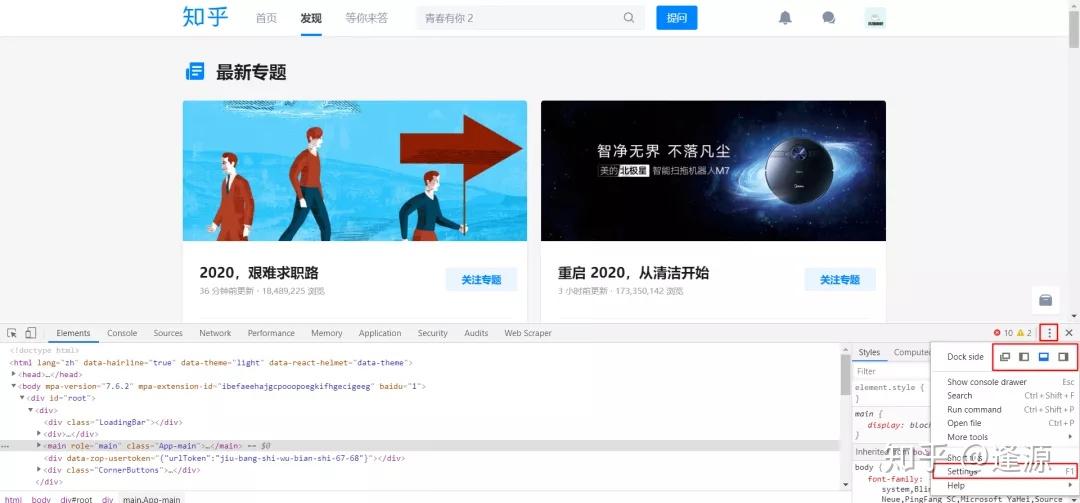
Task: Open the red-arrow job hunting thumbnail
Action: [x=355, y=171]
